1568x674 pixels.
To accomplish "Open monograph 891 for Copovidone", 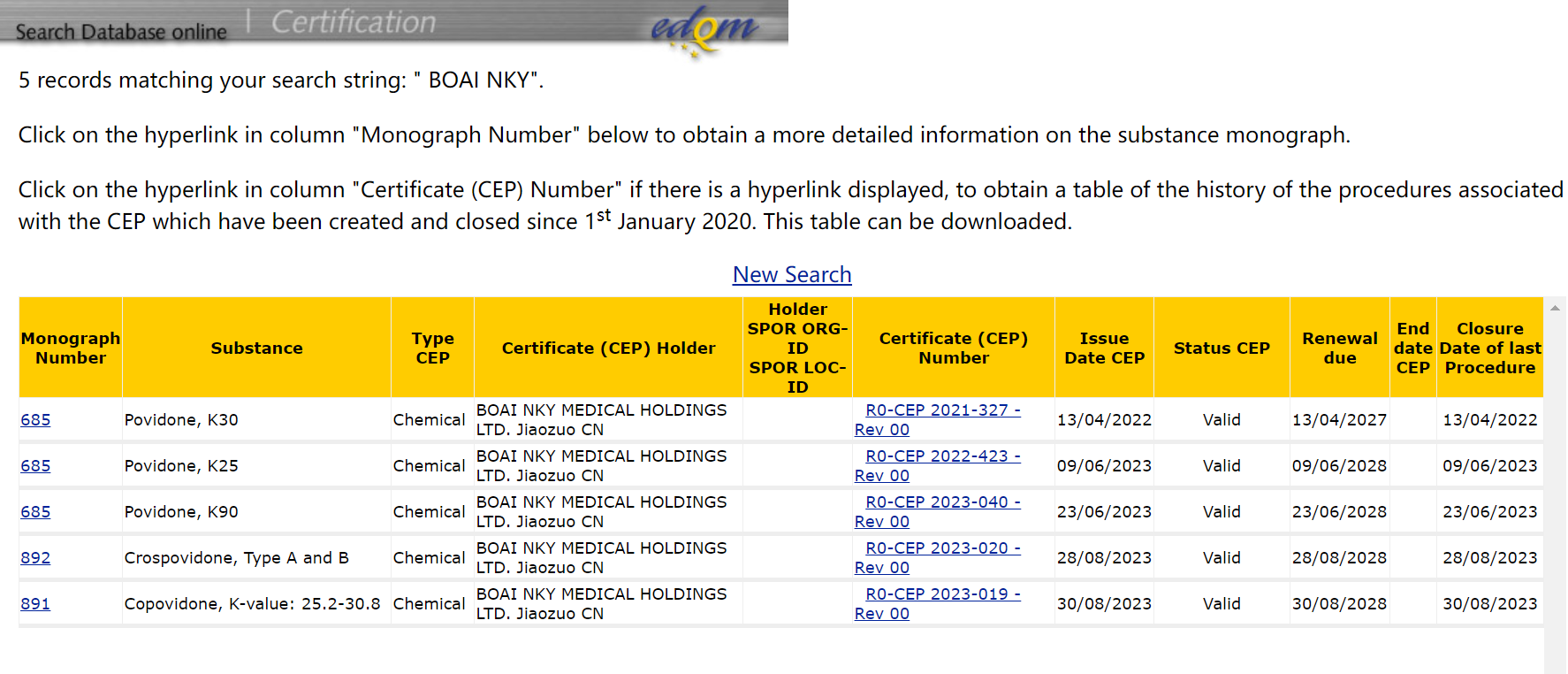I will click(35, 604).
